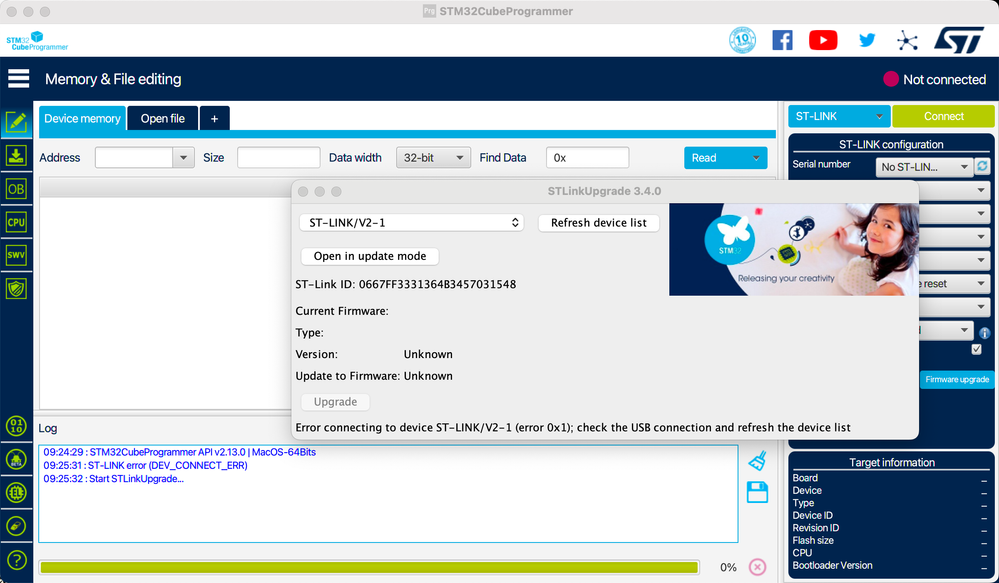
Task: Click the ST-Link ID text
Action: tap(405, 284)
